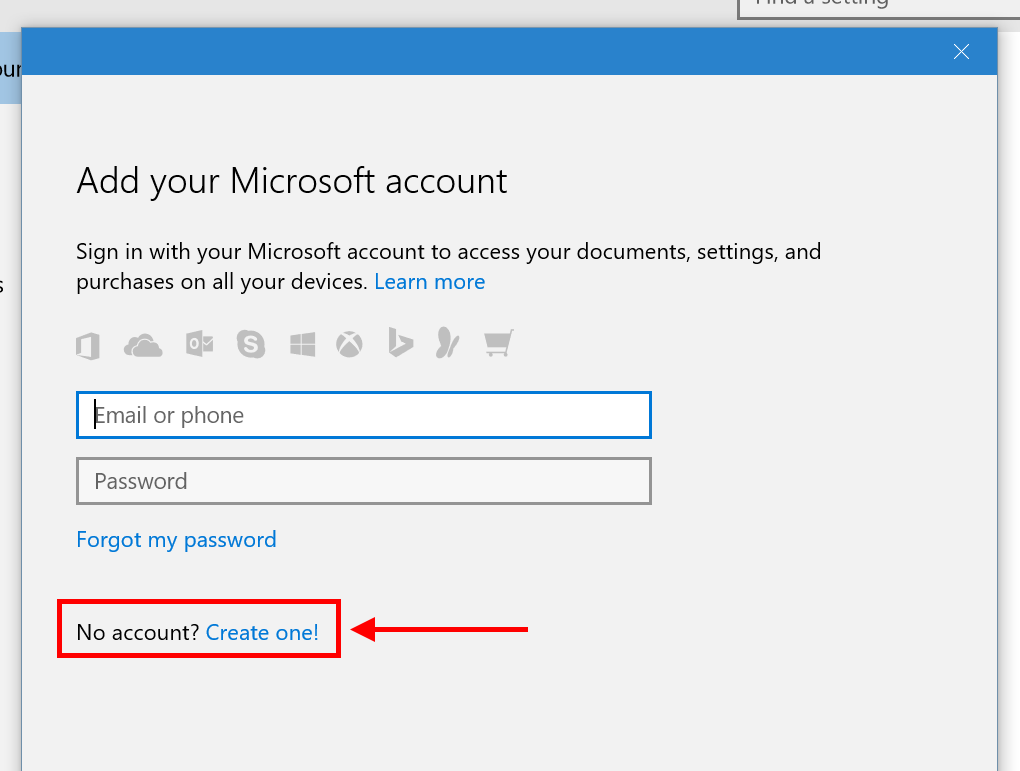Image resolution: width=1020 pixels, height=771 pixels.
Task: Open the Learn more link
Action: 429,282
